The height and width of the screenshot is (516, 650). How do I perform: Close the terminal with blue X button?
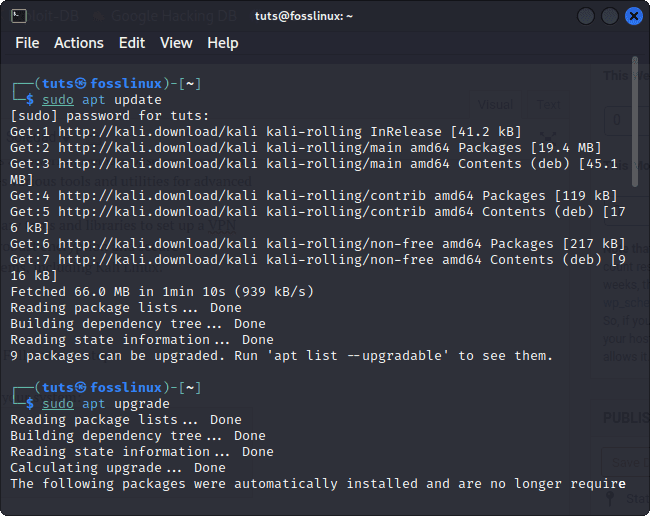(x=633, y=17)
